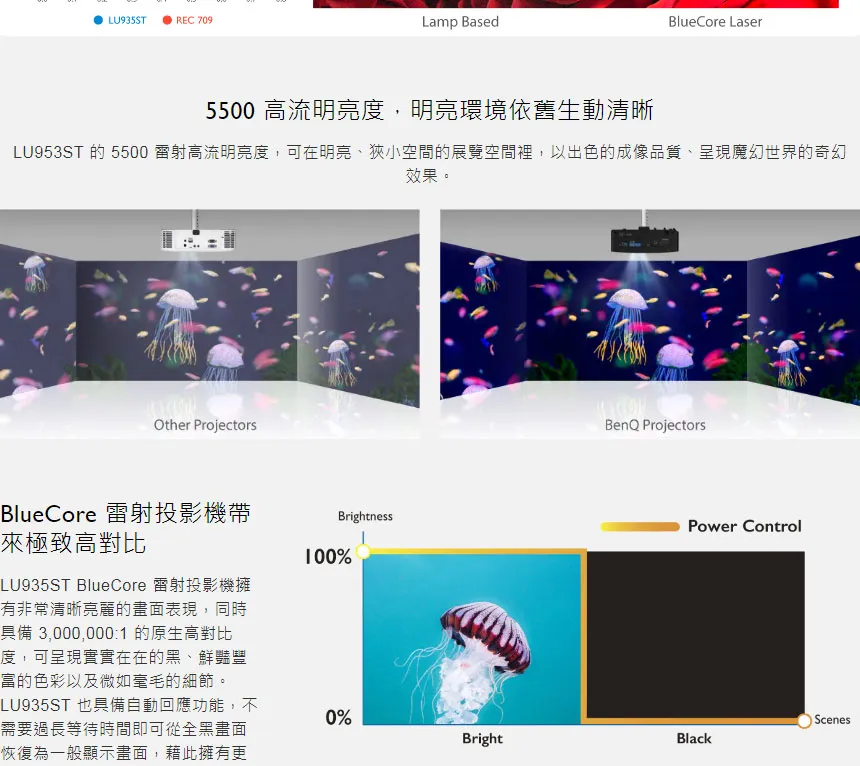Click the black scene panel in the chart
Image resolution: width=860 pixels, height=766 pixels.
(x=694, y=634)
